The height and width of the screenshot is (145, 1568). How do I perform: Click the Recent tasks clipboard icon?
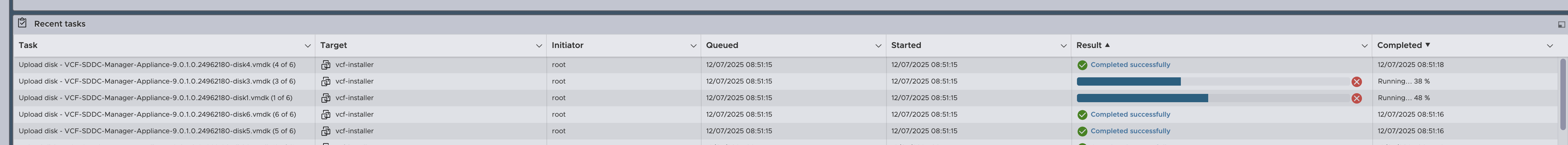[23, 23]
